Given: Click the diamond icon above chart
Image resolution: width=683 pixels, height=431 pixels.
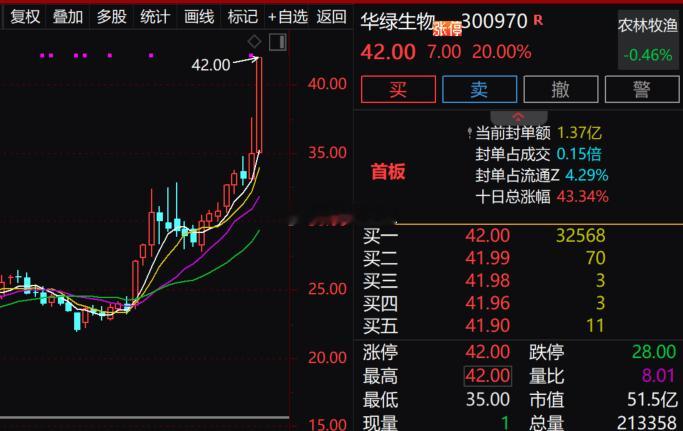Looking at the screenshot, I should click(x=254, y=42).
